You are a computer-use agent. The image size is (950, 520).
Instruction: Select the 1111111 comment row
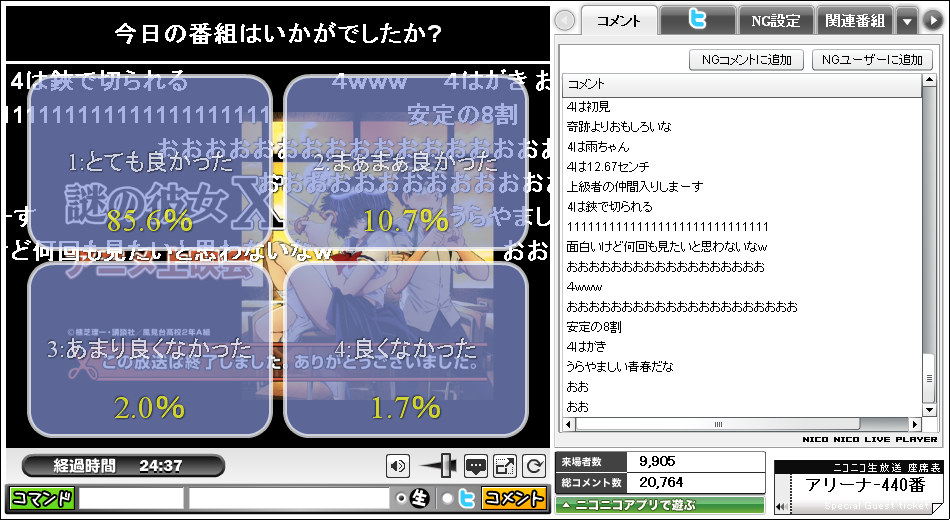pyautogui.click(x=742, y=227)
